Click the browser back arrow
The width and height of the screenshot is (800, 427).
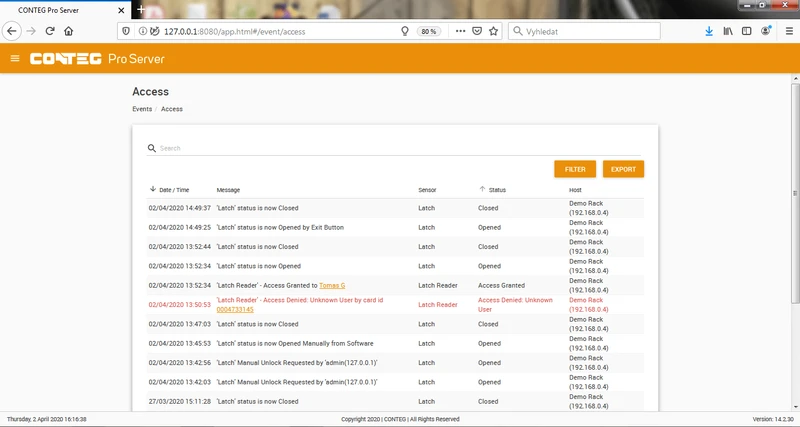[12, 31]
